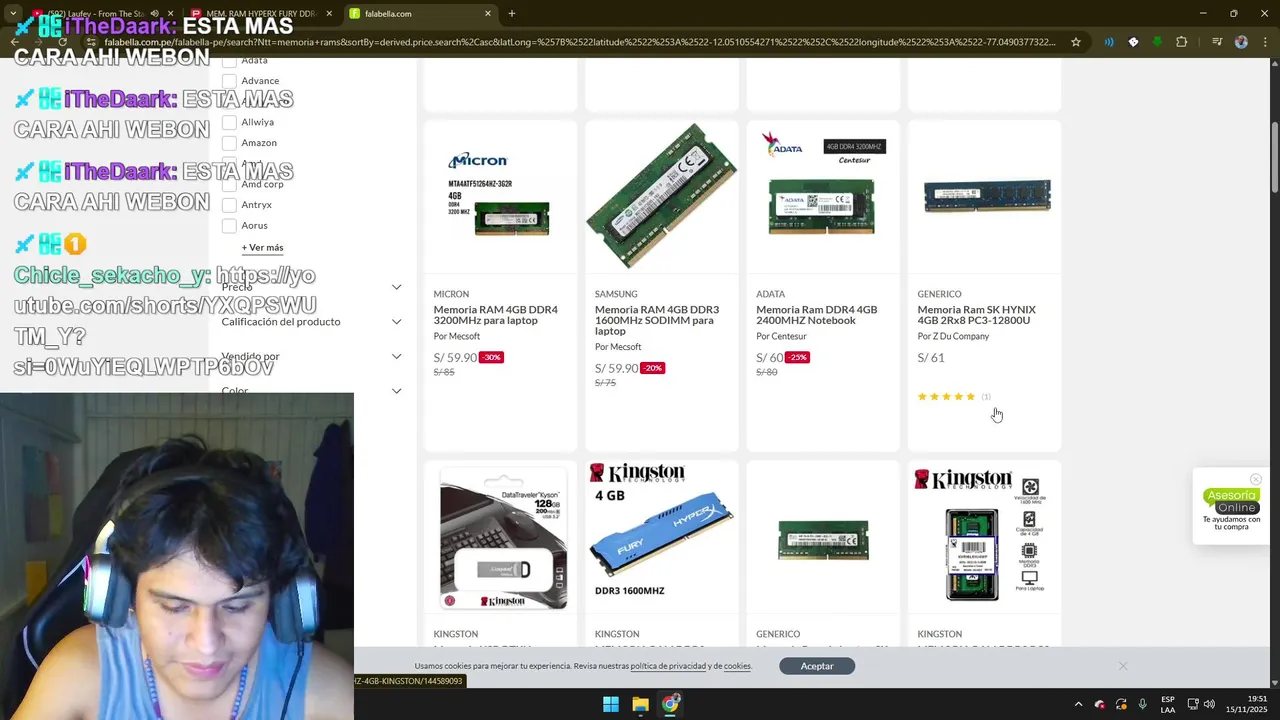1280x720 pixels.
Task: Open a new browser tab
Action: (x=512, y=14)
